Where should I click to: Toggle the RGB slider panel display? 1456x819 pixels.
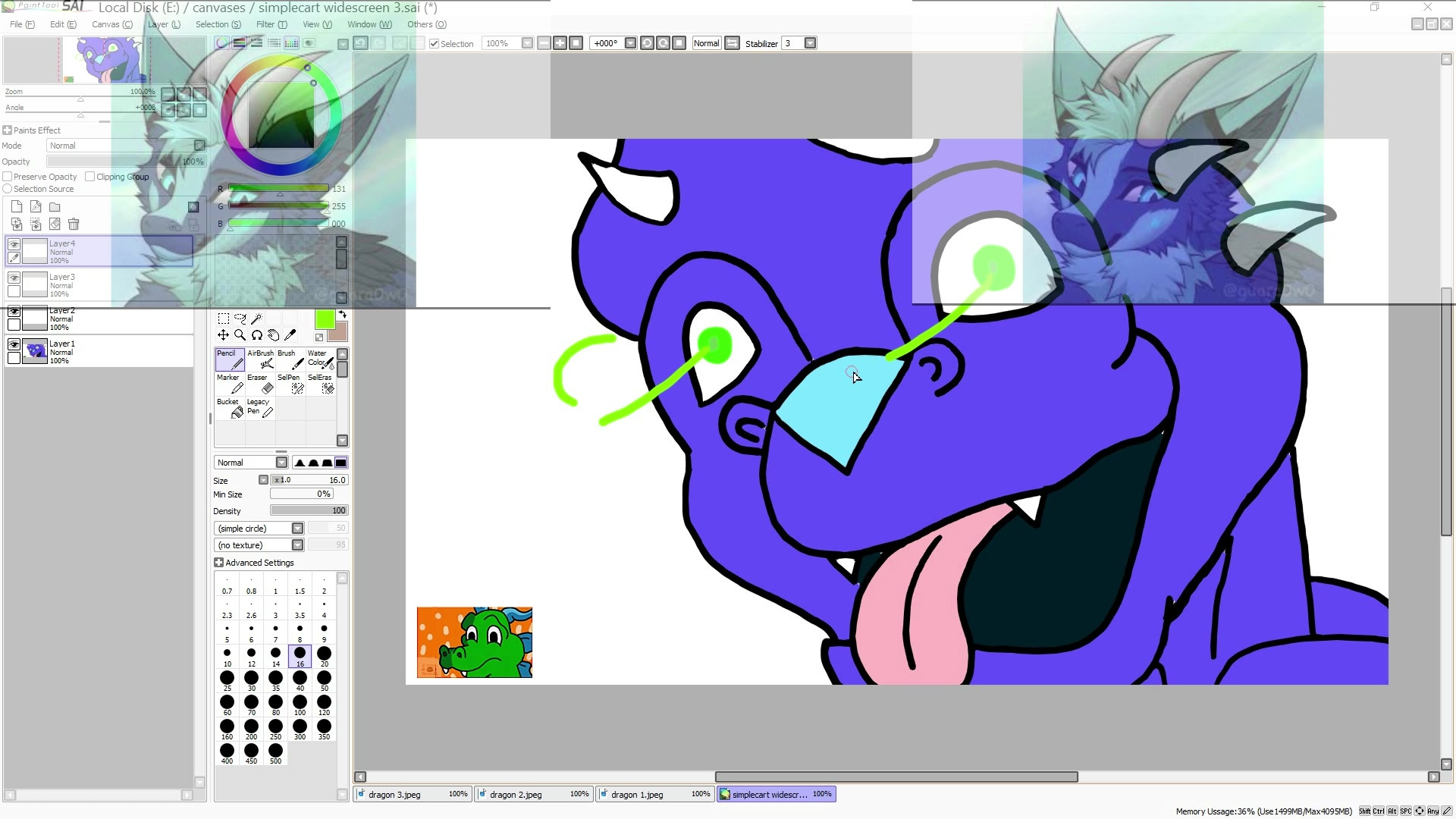pos(240,43)
